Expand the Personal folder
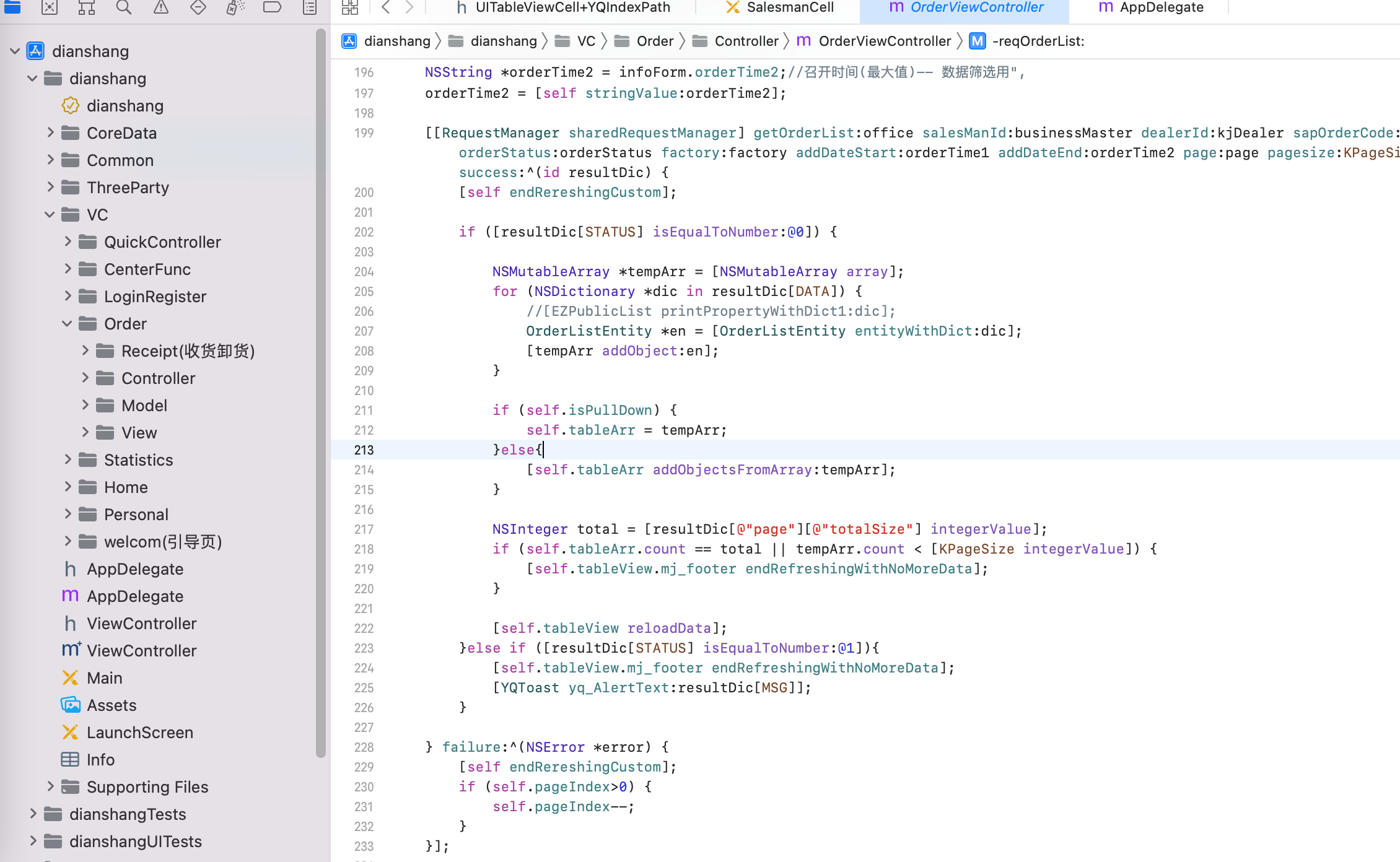1400x862 pixels. [68, 515]
